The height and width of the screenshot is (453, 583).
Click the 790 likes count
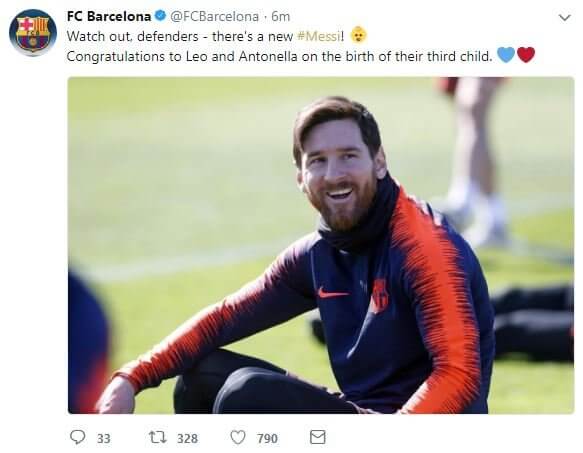pyautogui.click(x=267, y=438)
